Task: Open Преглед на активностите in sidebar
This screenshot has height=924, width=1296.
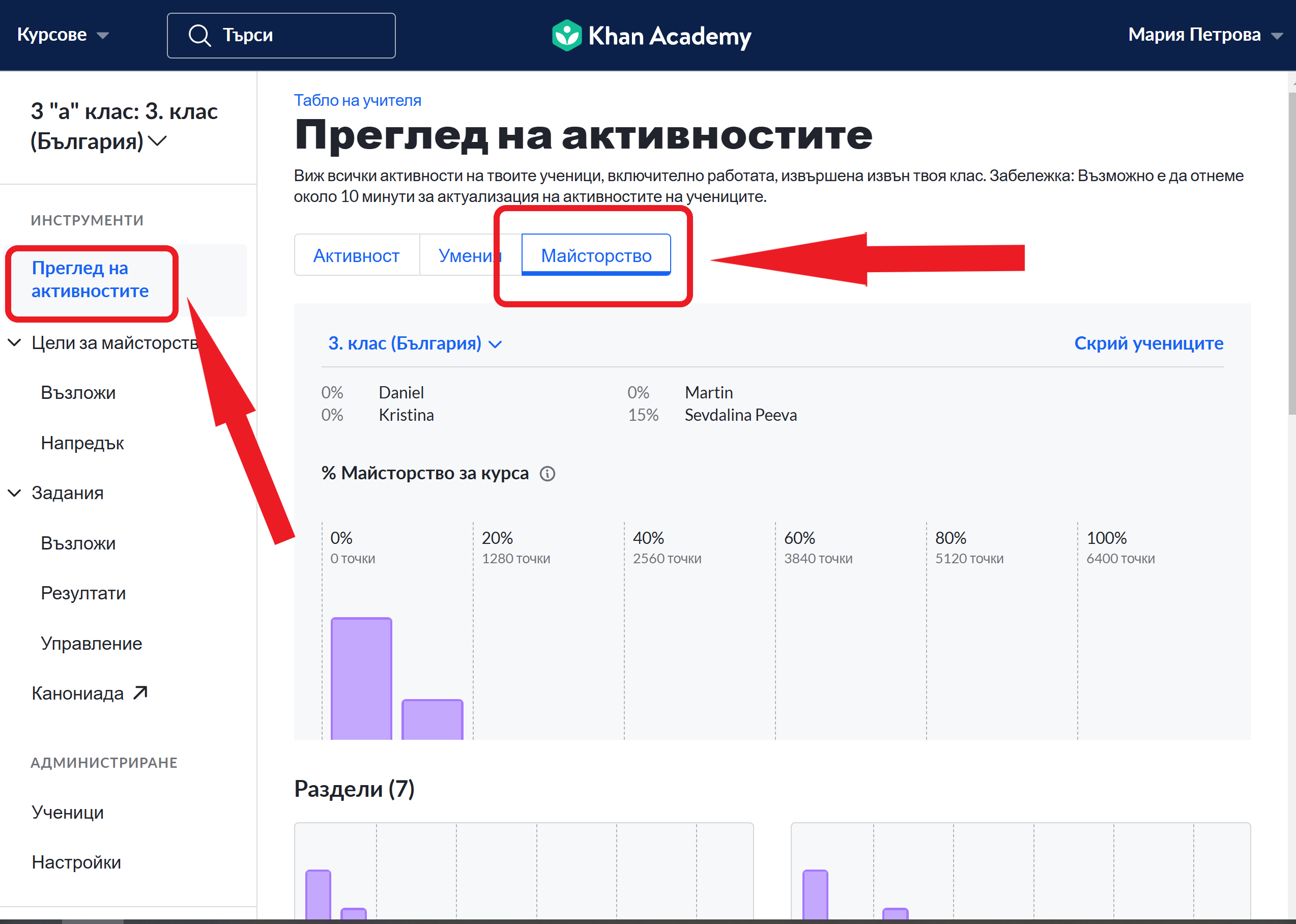Action: point(91,279)
